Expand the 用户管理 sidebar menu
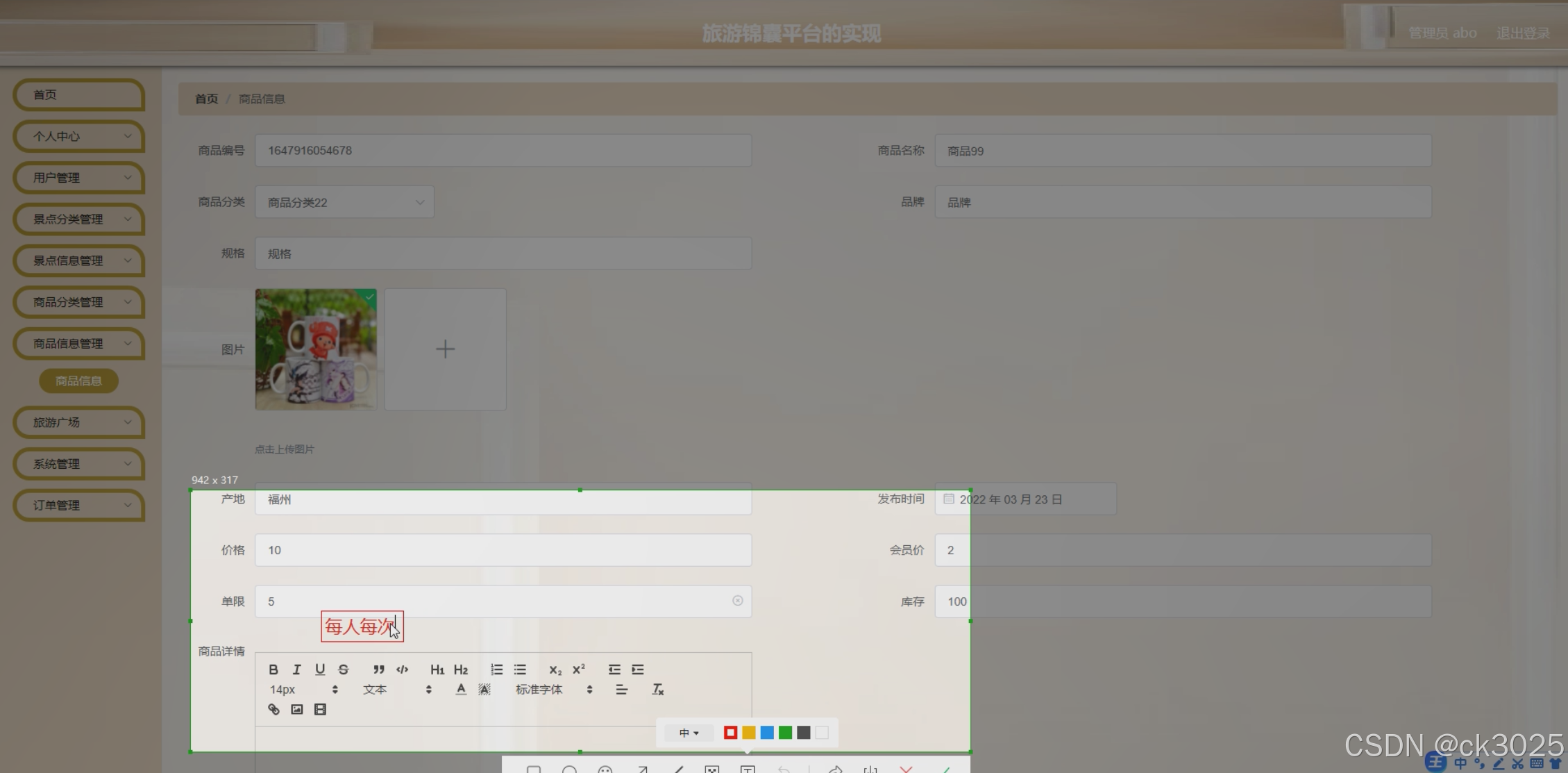The height and width of the screenshot is (773, 1568). (78, 178)
